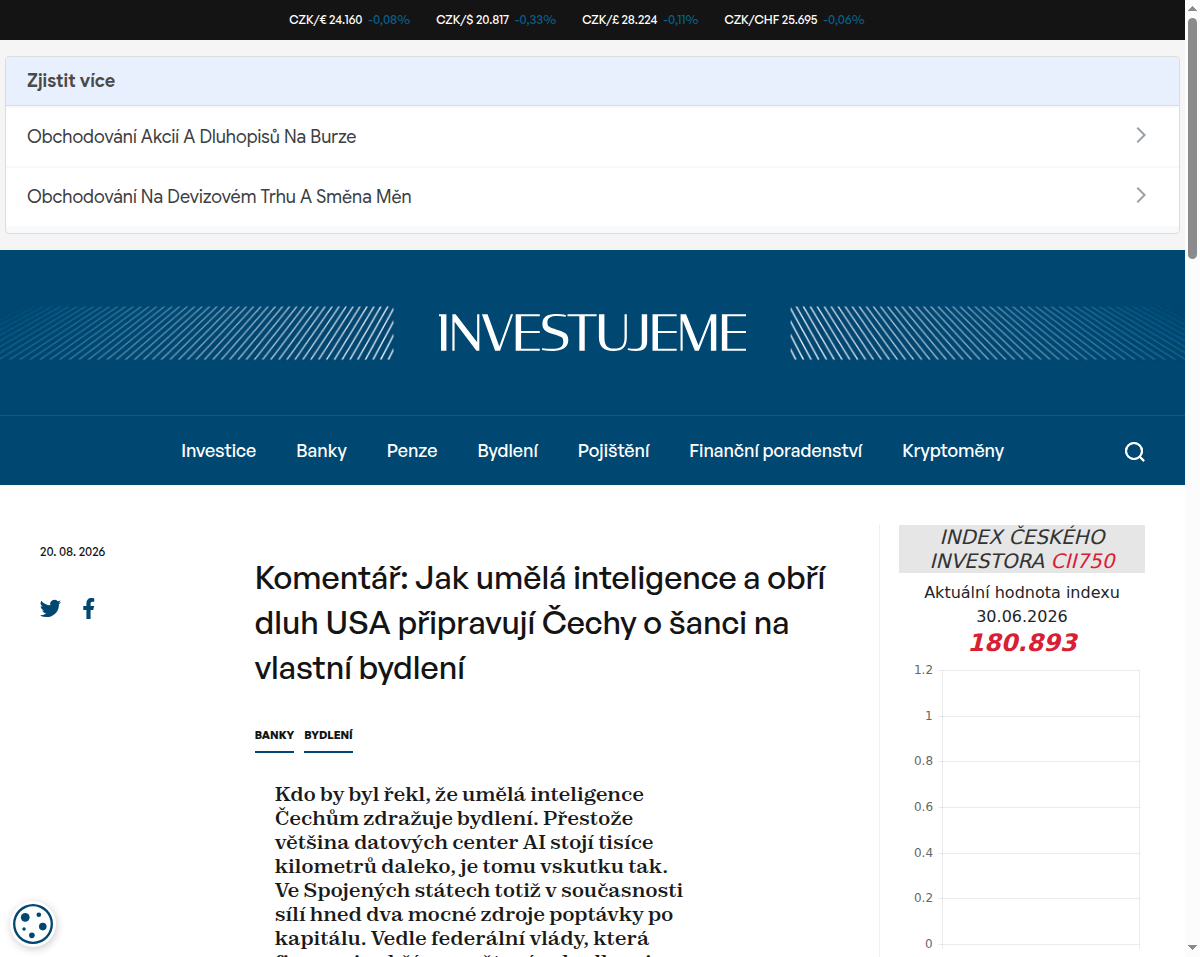The height and width of the screenshot is (957, 1200).
Task: Click the Zjistit více header
Action: pos(592,81)
